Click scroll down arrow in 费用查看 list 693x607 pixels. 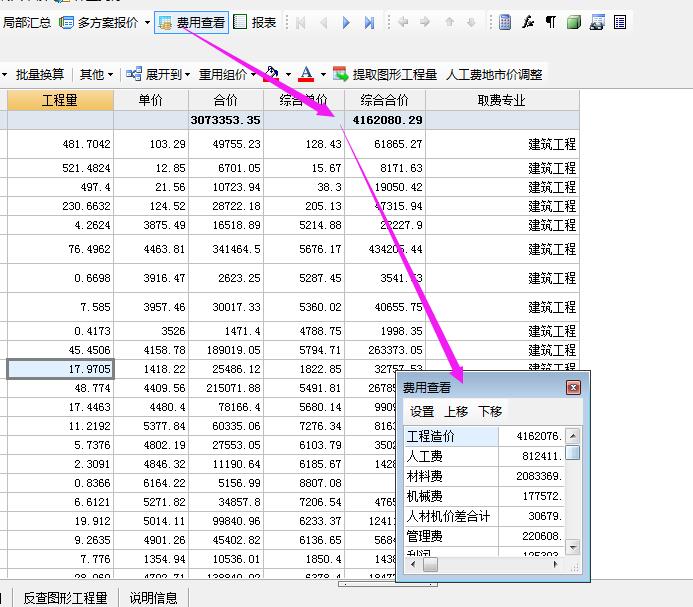click(x=573, y=547)
